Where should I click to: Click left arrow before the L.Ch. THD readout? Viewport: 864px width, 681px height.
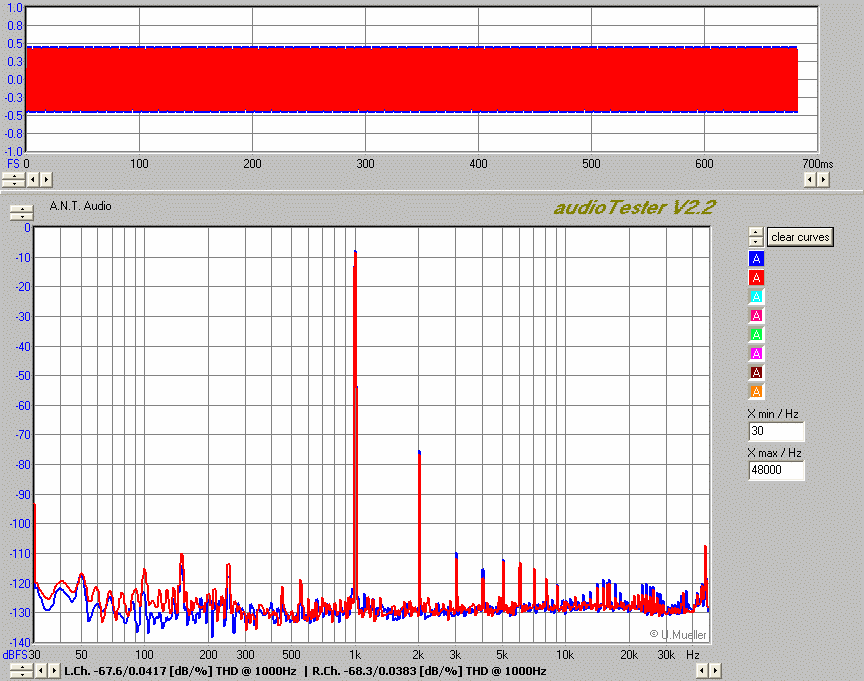(x=41, y=671)
